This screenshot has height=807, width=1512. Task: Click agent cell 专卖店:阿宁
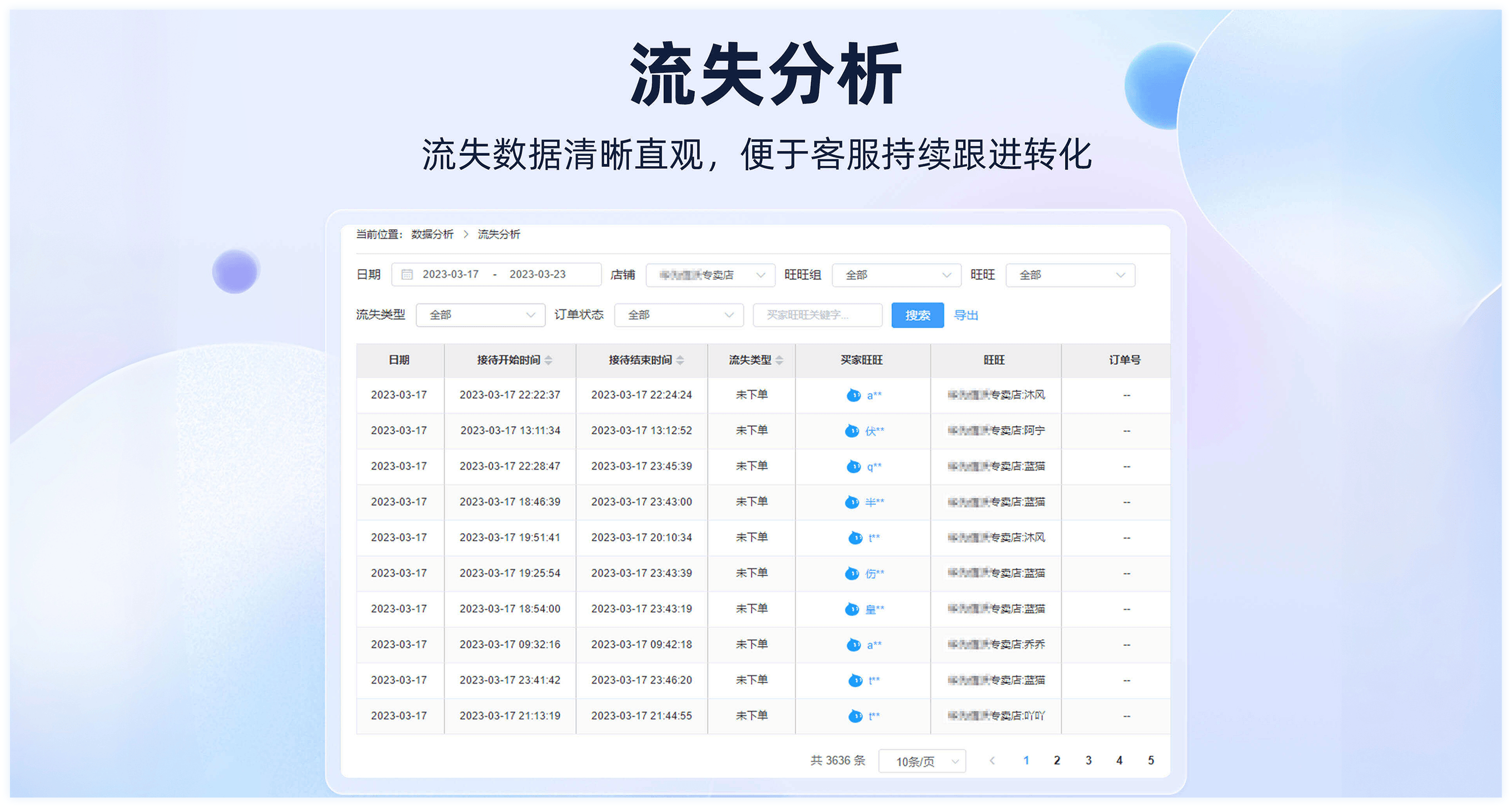[996, 430]
